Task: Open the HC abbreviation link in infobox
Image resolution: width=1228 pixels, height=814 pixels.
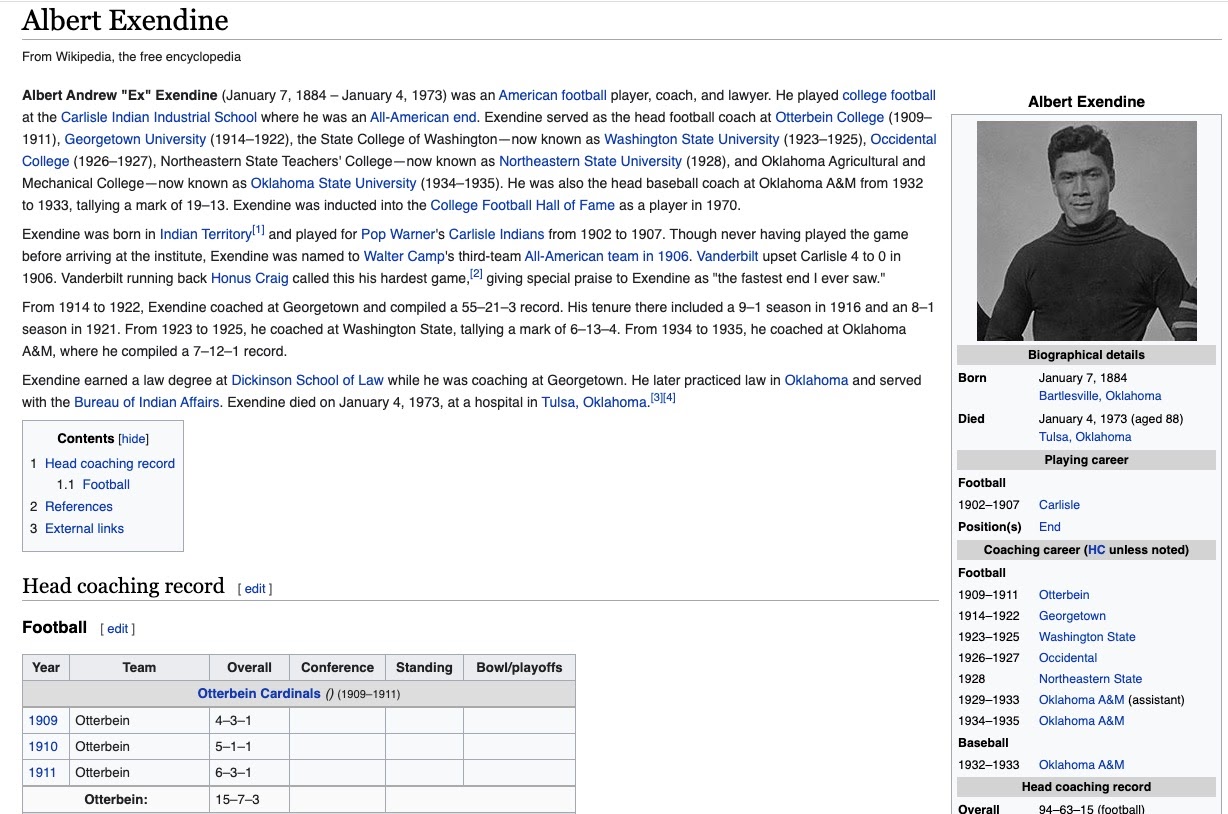Action: coord(1096,550)
